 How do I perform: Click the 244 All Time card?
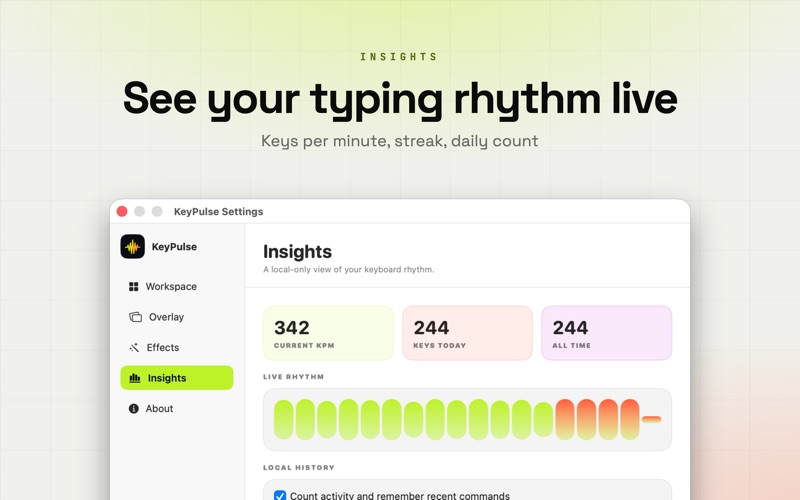pos(607,333)
